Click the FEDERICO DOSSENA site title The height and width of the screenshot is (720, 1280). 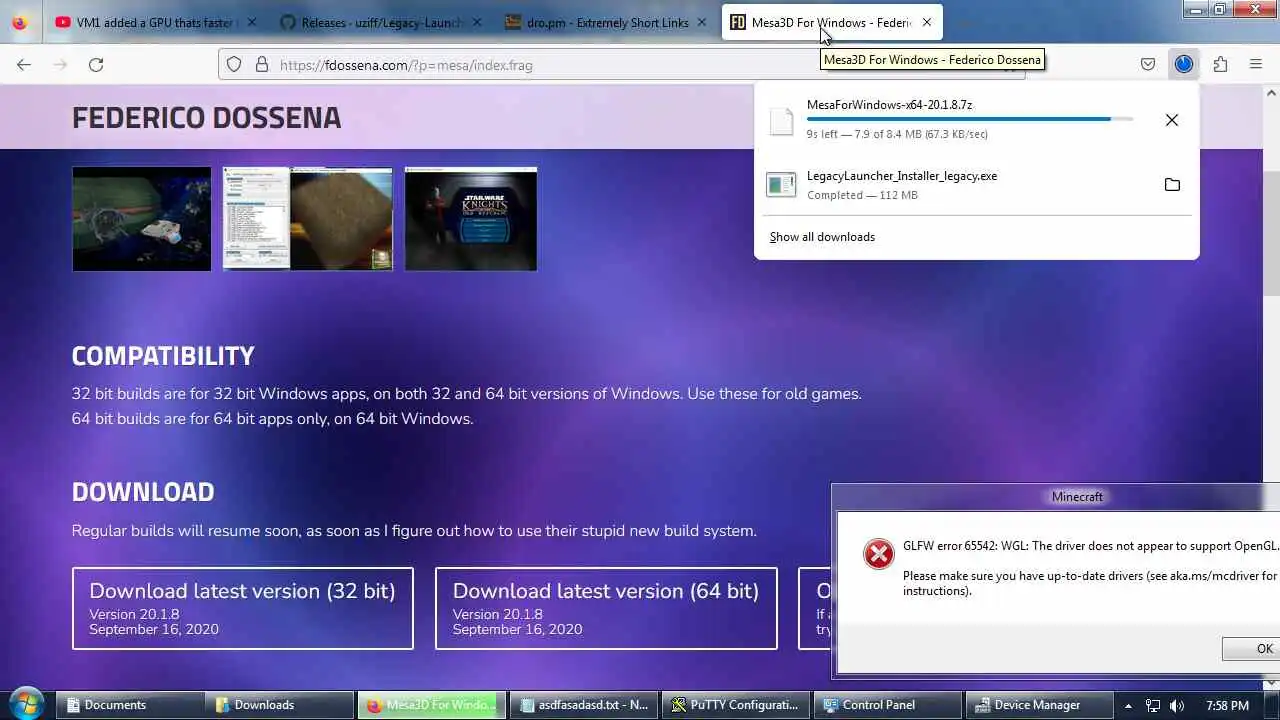click(206, 117)
